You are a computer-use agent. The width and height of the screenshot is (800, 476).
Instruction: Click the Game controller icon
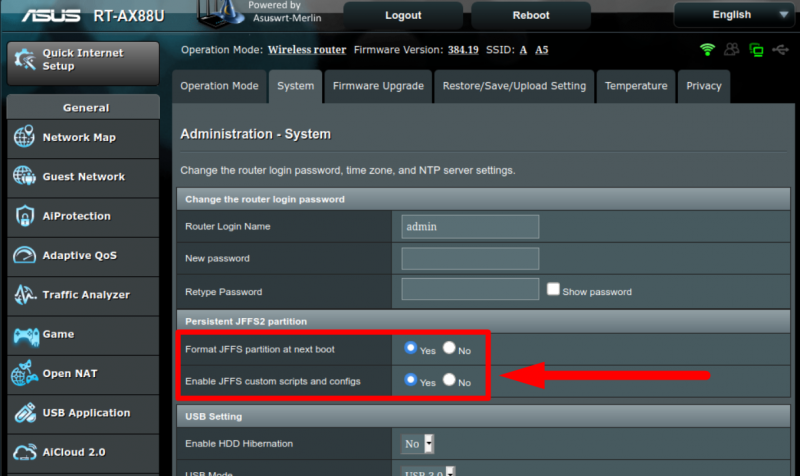25,335
